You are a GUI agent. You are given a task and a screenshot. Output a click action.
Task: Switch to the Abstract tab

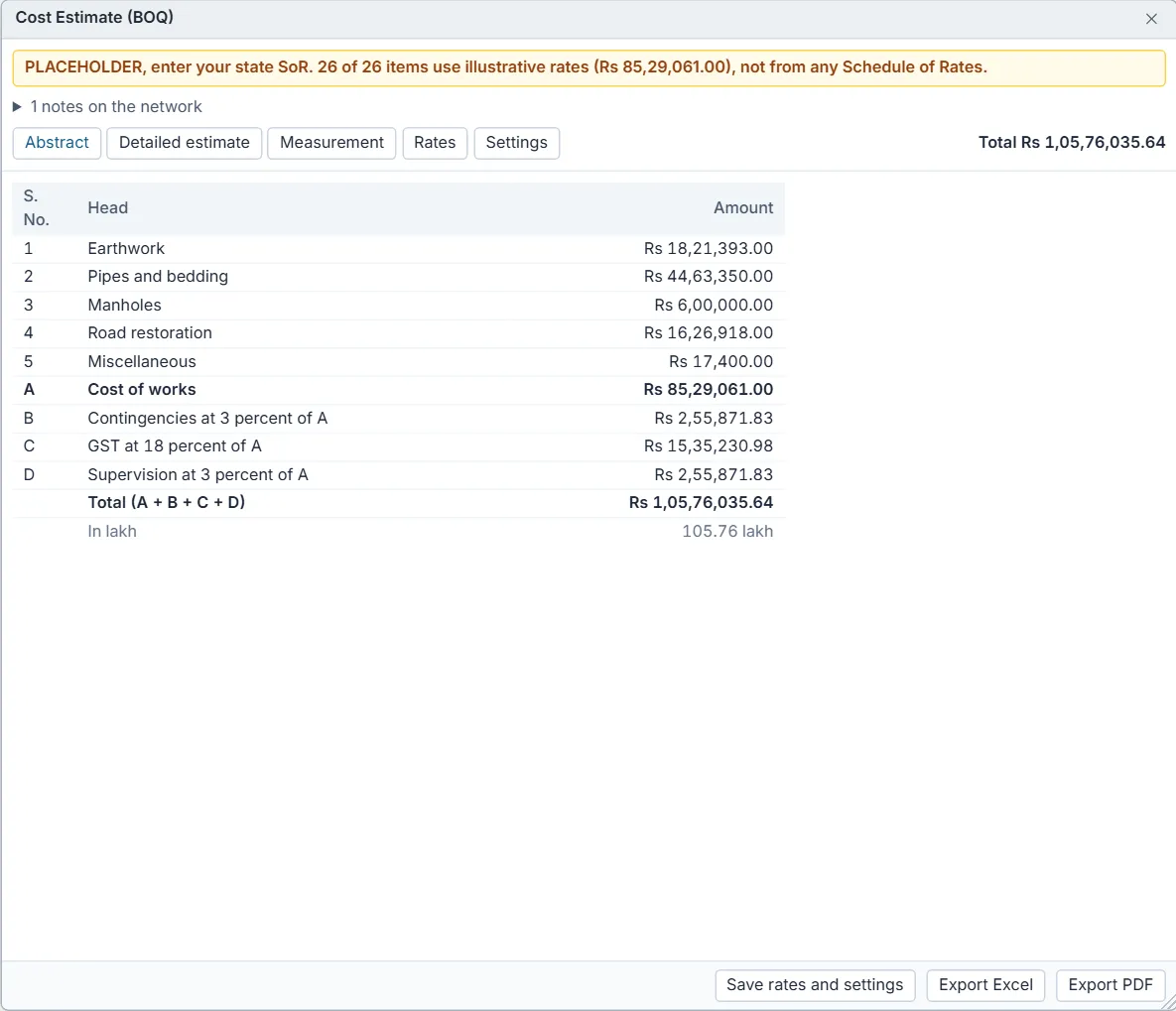click(57, 143)
